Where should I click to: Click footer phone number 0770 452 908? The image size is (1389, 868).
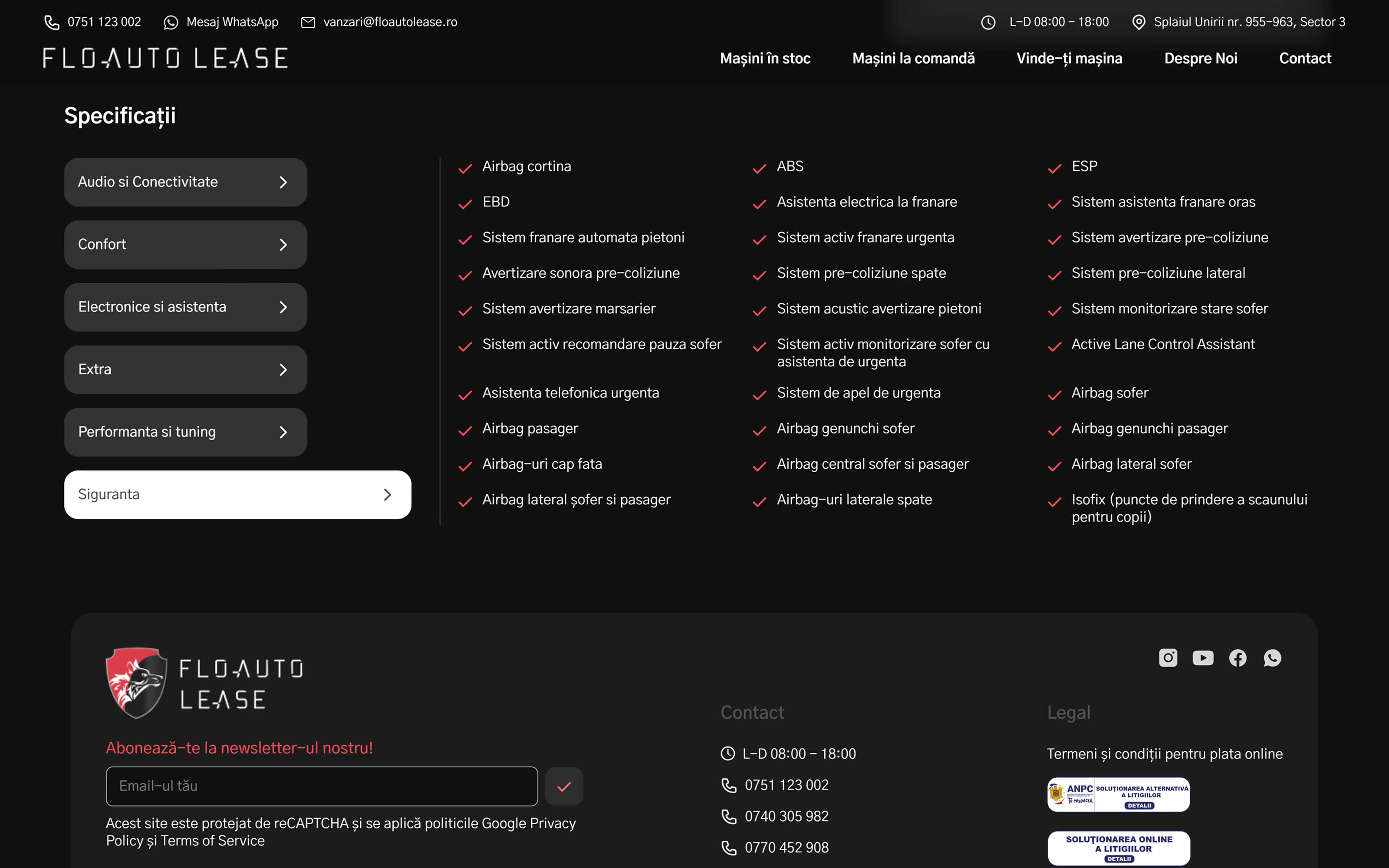pos(787,848)
